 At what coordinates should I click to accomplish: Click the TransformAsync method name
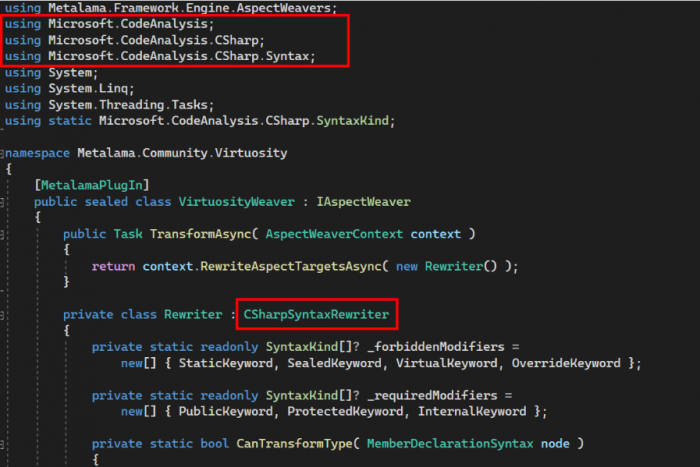point(200,234)
